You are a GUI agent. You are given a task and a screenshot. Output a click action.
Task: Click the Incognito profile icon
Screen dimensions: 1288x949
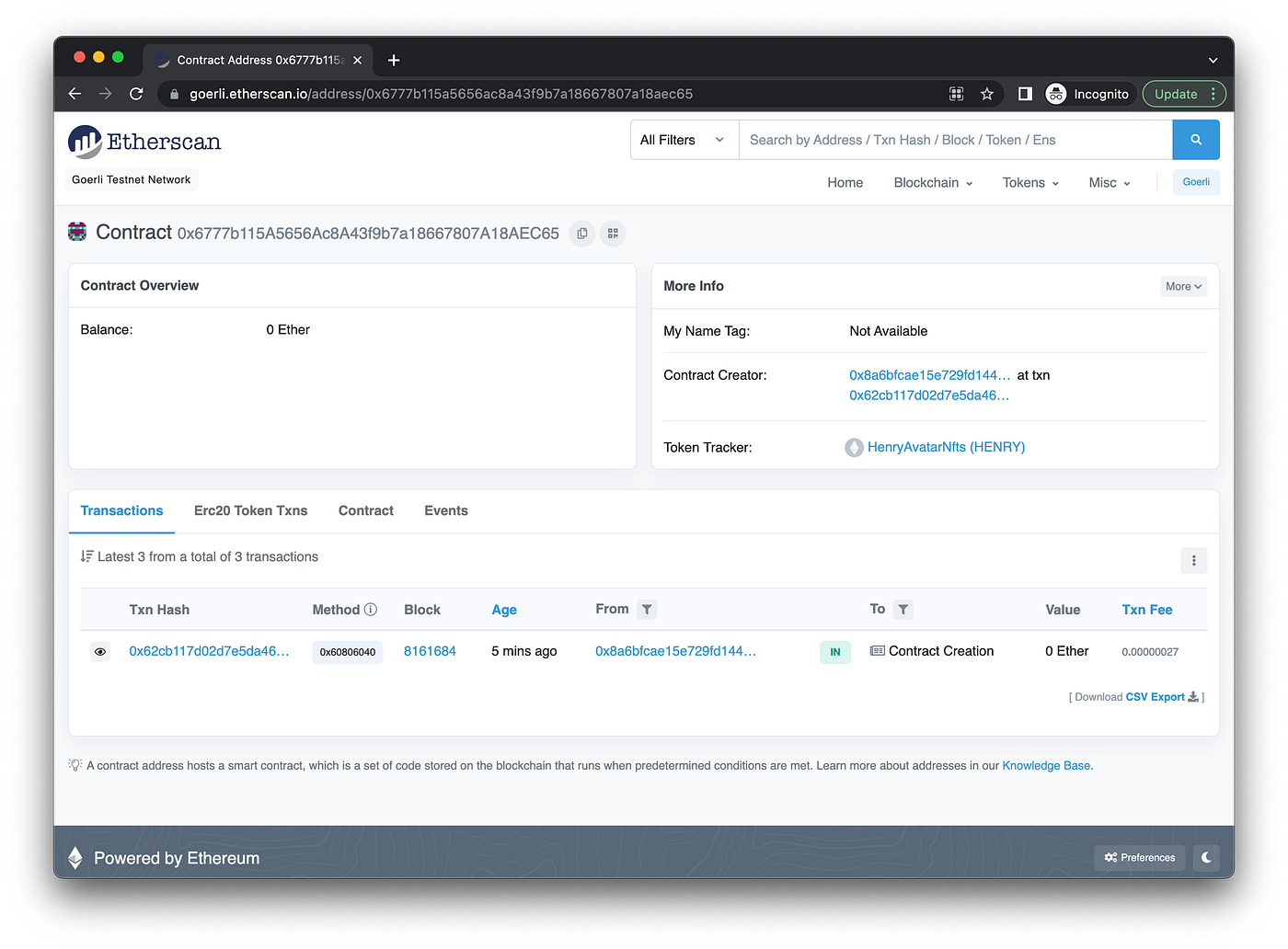click(1056, 94)
